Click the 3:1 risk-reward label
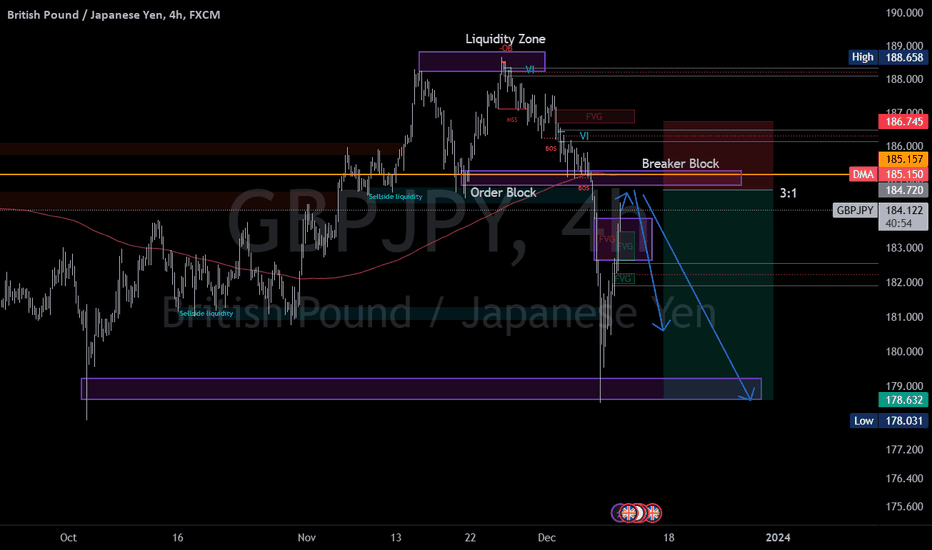The width and height of the screenshot is (932, 550). point(788,193)
